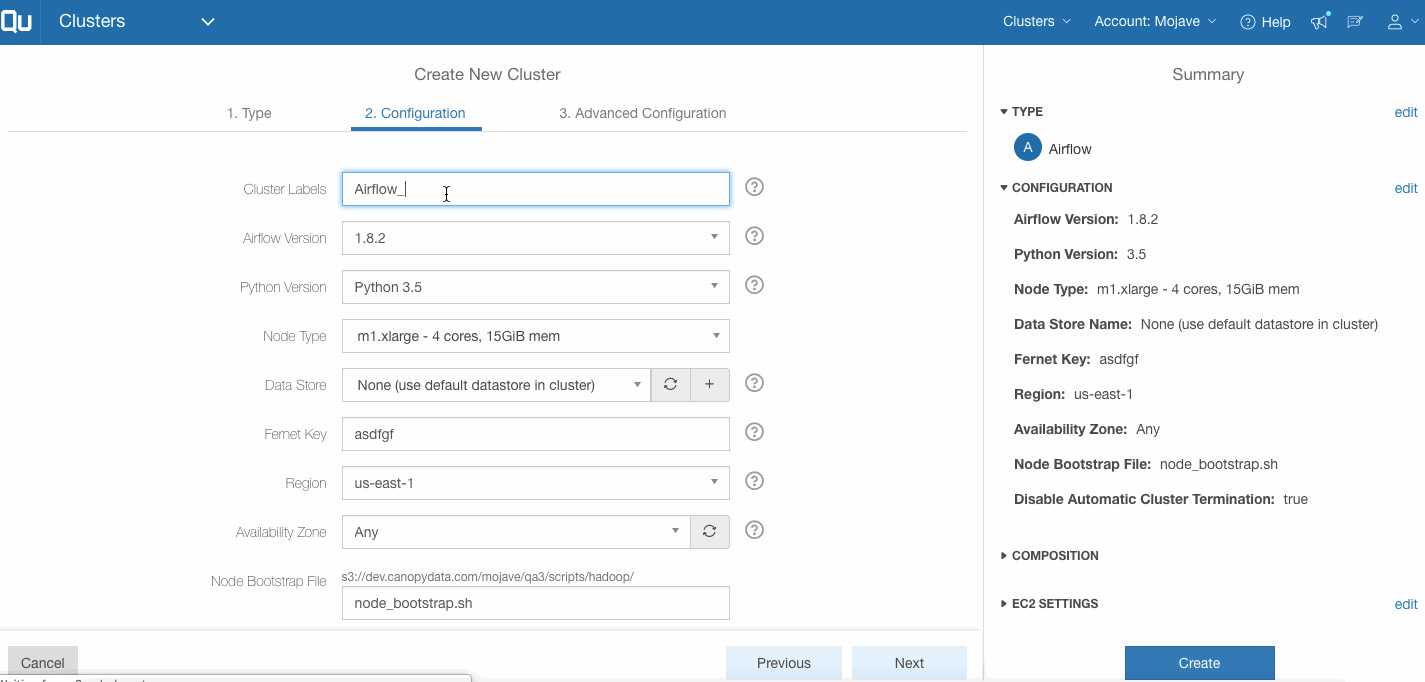Select the 2. Configuration tab
The height and width of the screenshot is (682, 1425).
tap(415, 113)
